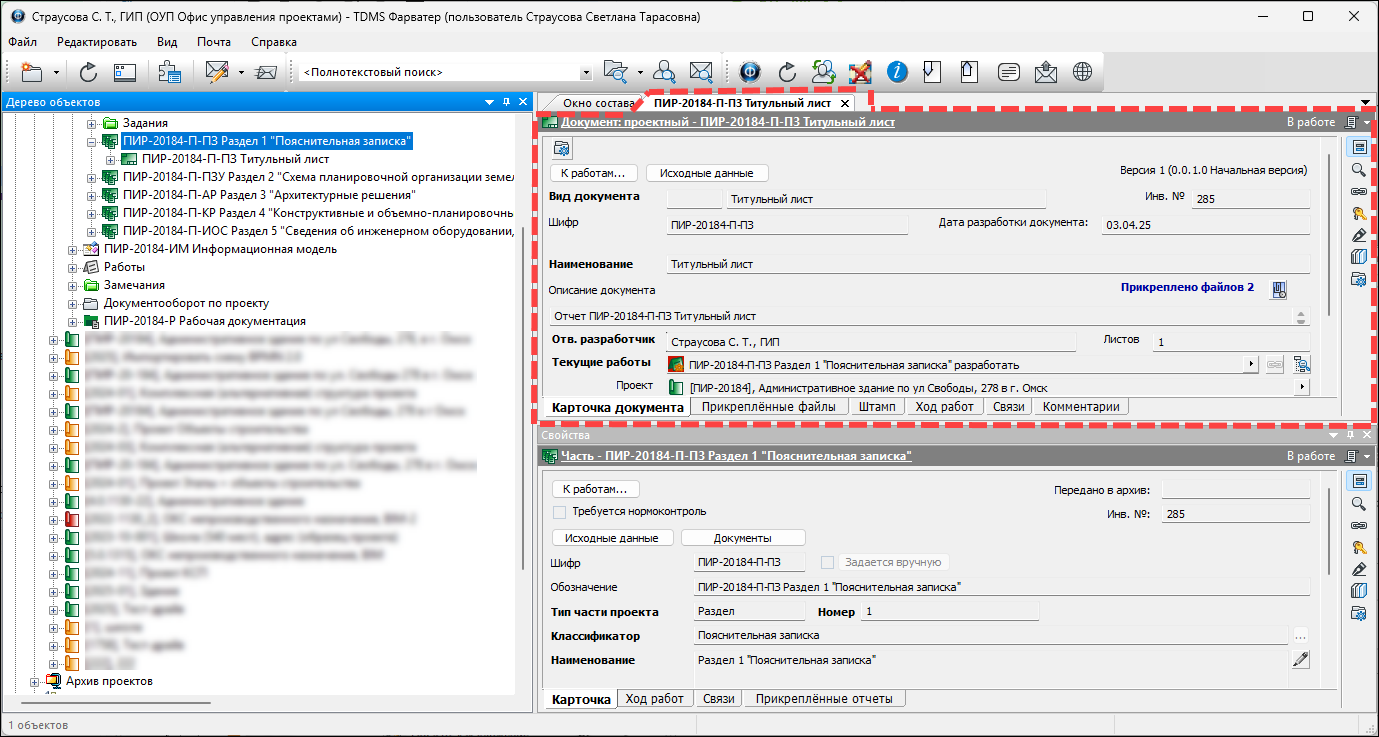Click the key icon in document sidebar

tap(1358, 213)
